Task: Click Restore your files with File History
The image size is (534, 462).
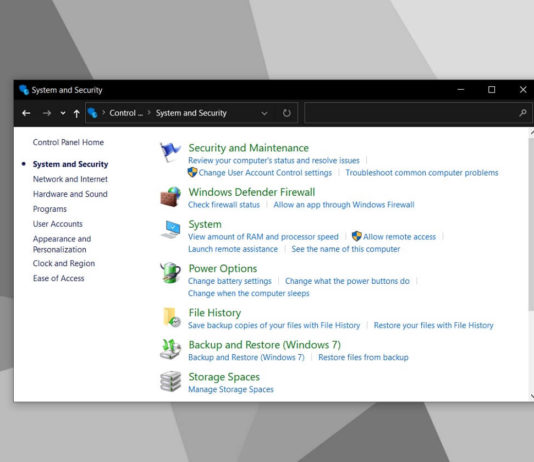Action: click(x=434, y=325)
